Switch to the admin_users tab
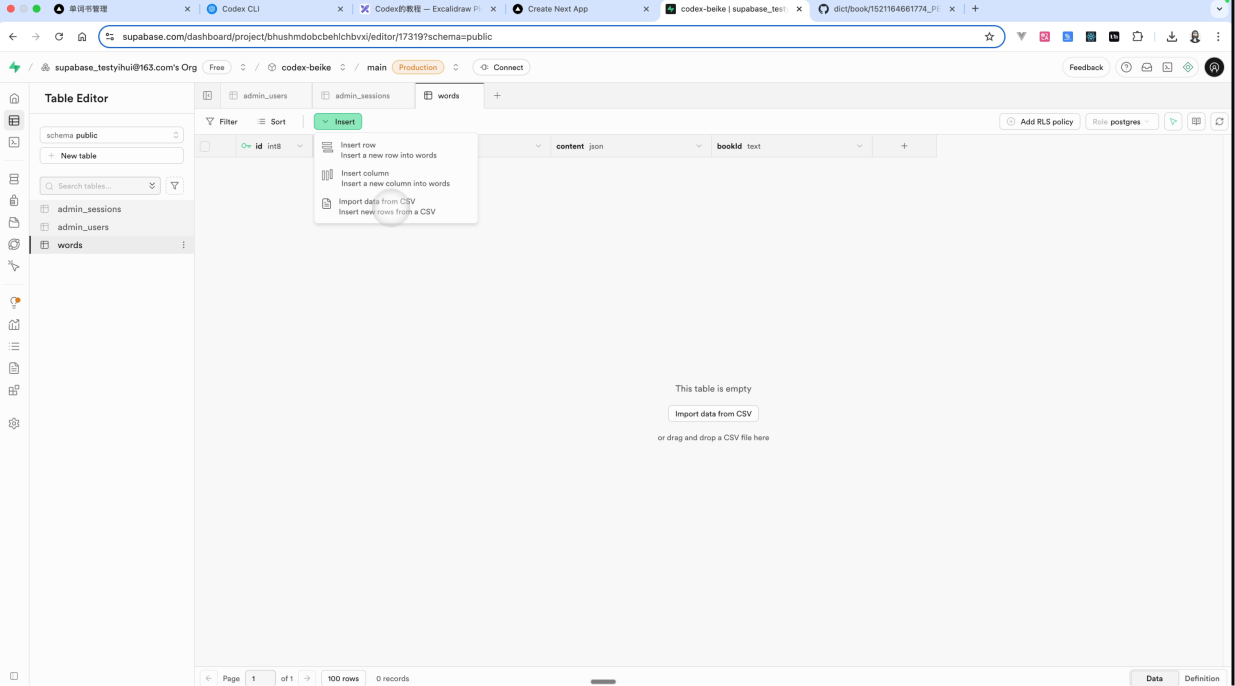 [264, 96]
